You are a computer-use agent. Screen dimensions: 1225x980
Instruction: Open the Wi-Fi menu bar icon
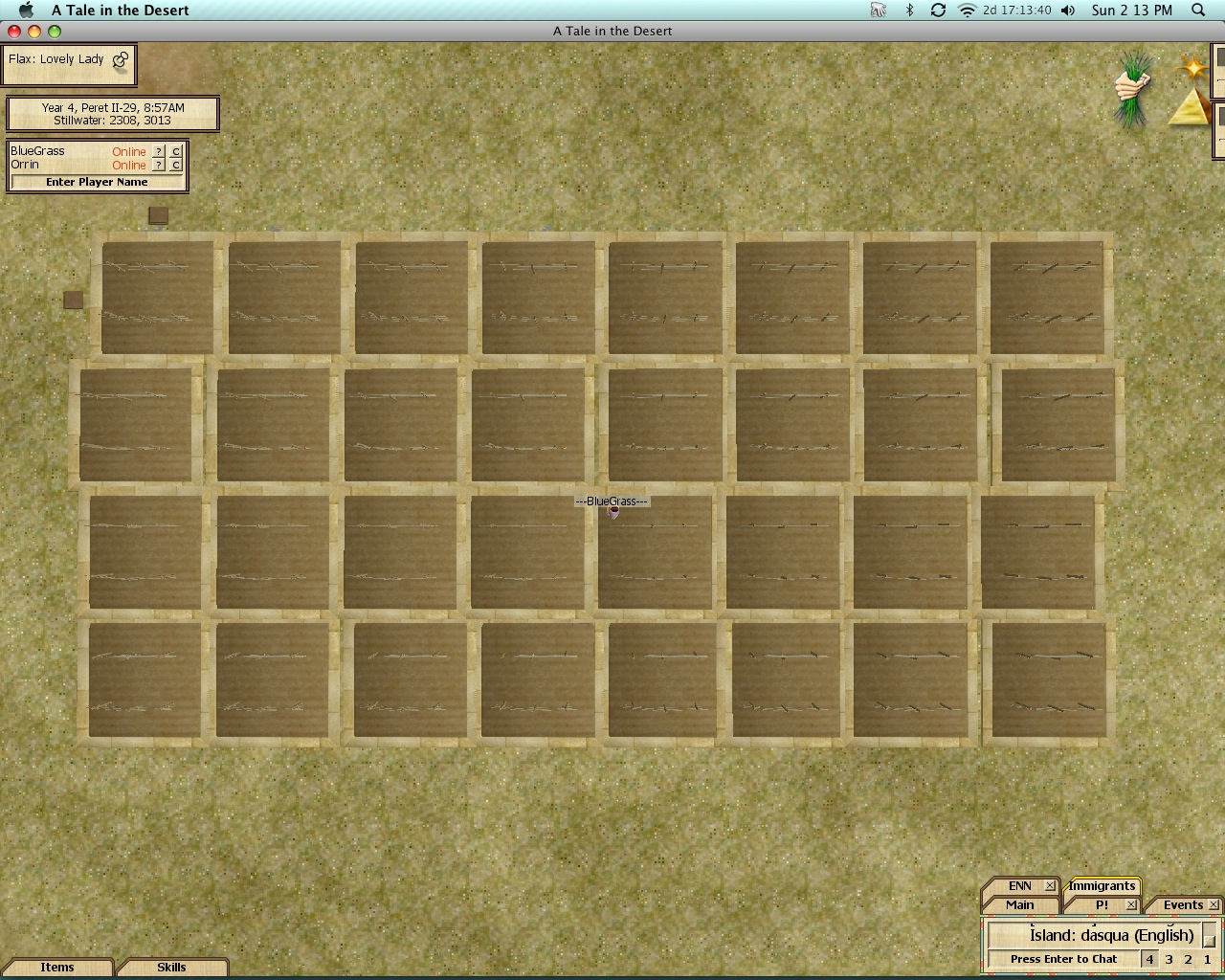pyautogui.click(x=967, y=10)
